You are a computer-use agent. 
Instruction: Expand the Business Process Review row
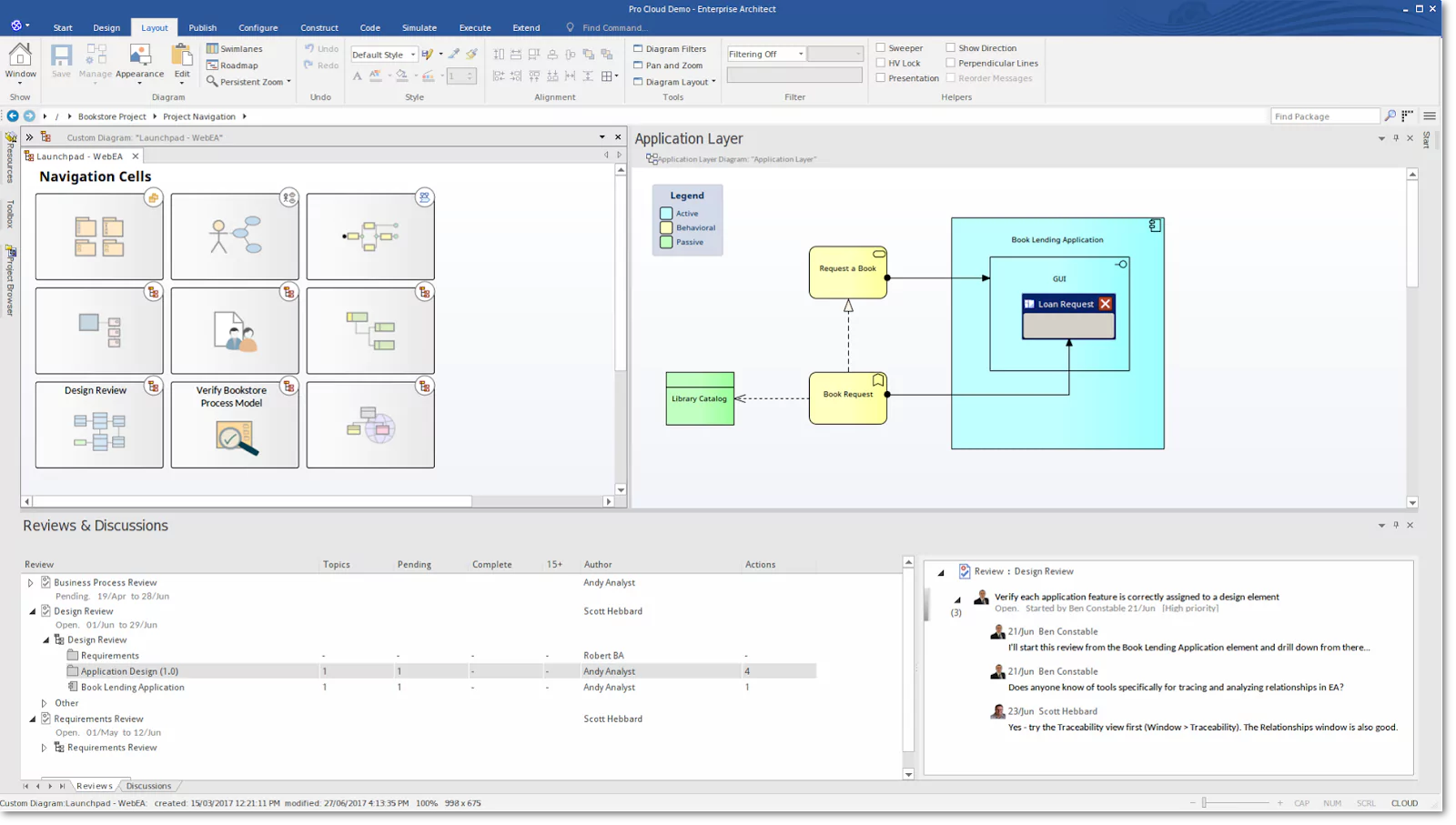30,583
